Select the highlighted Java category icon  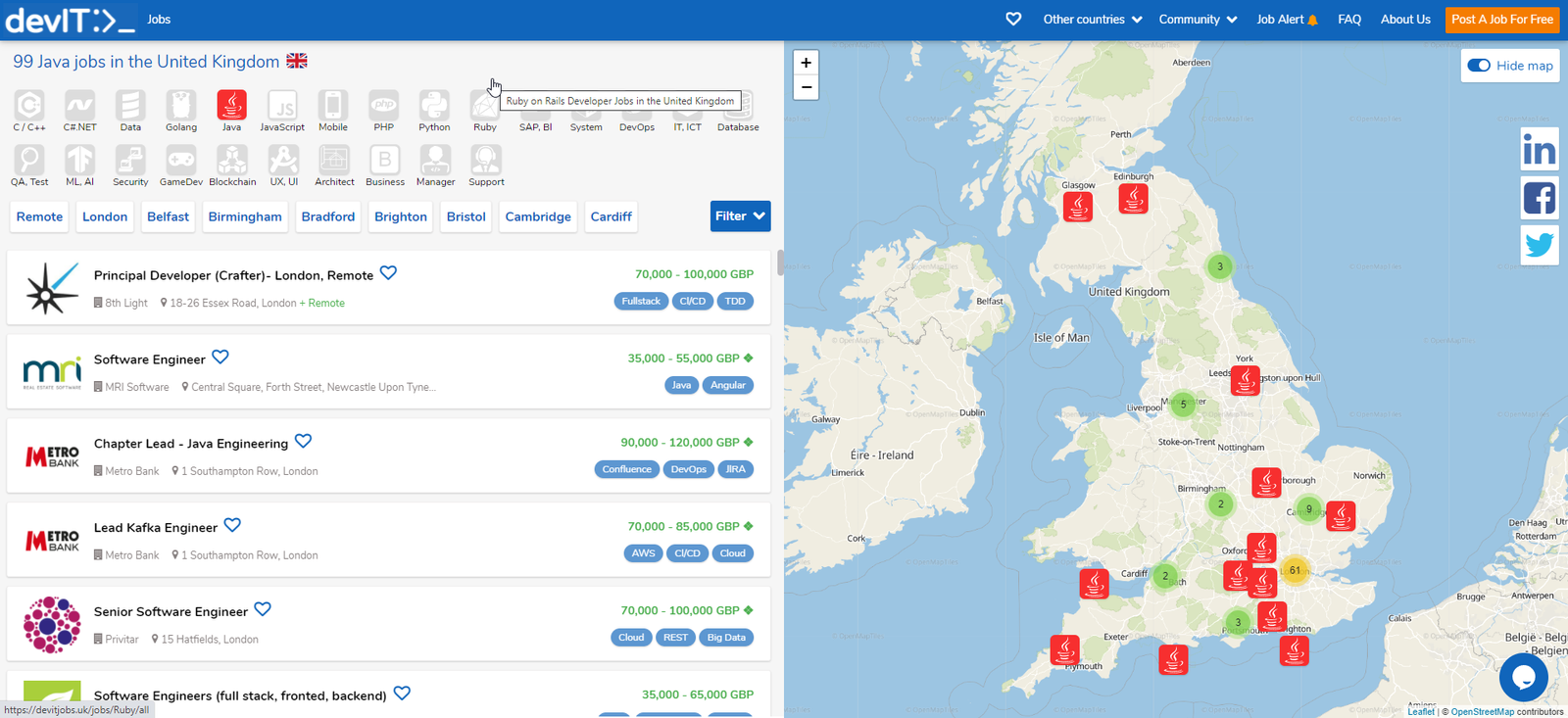231,105
